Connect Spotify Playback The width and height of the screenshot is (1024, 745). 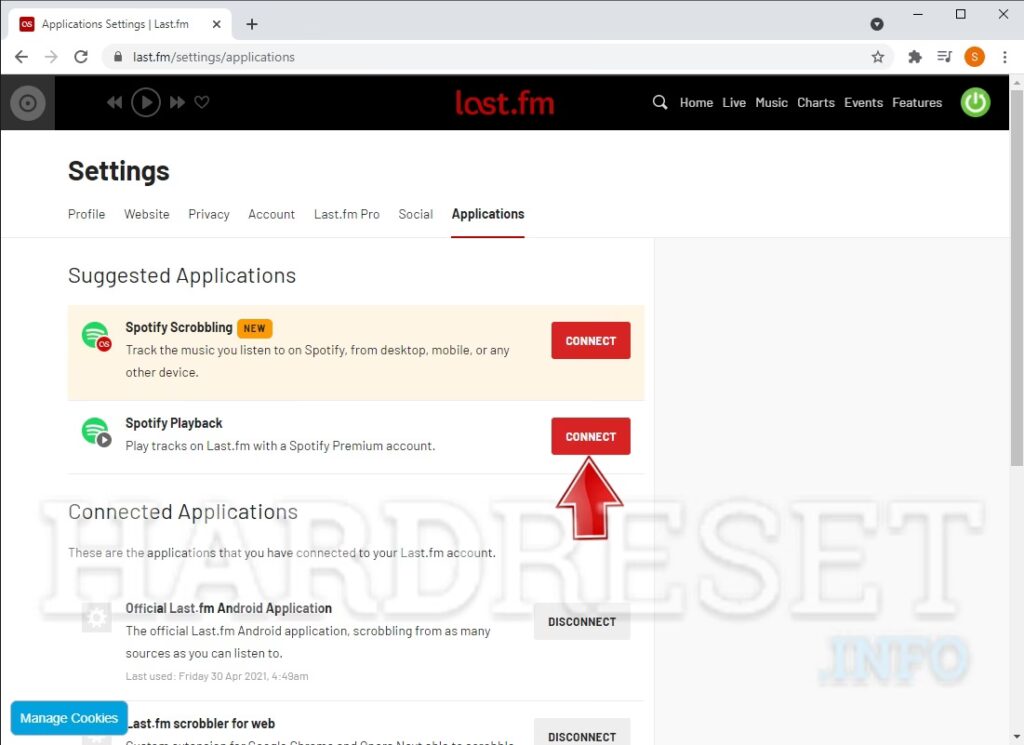(590, 436)
